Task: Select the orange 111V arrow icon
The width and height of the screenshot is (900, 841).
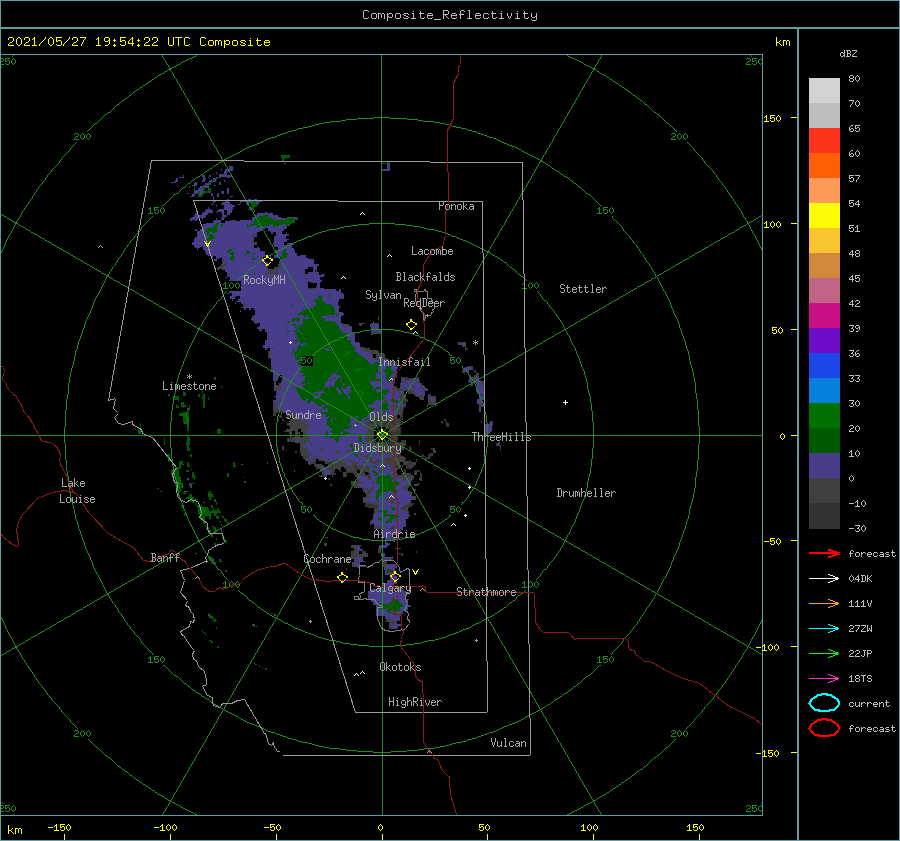Action: click(824, 603)
